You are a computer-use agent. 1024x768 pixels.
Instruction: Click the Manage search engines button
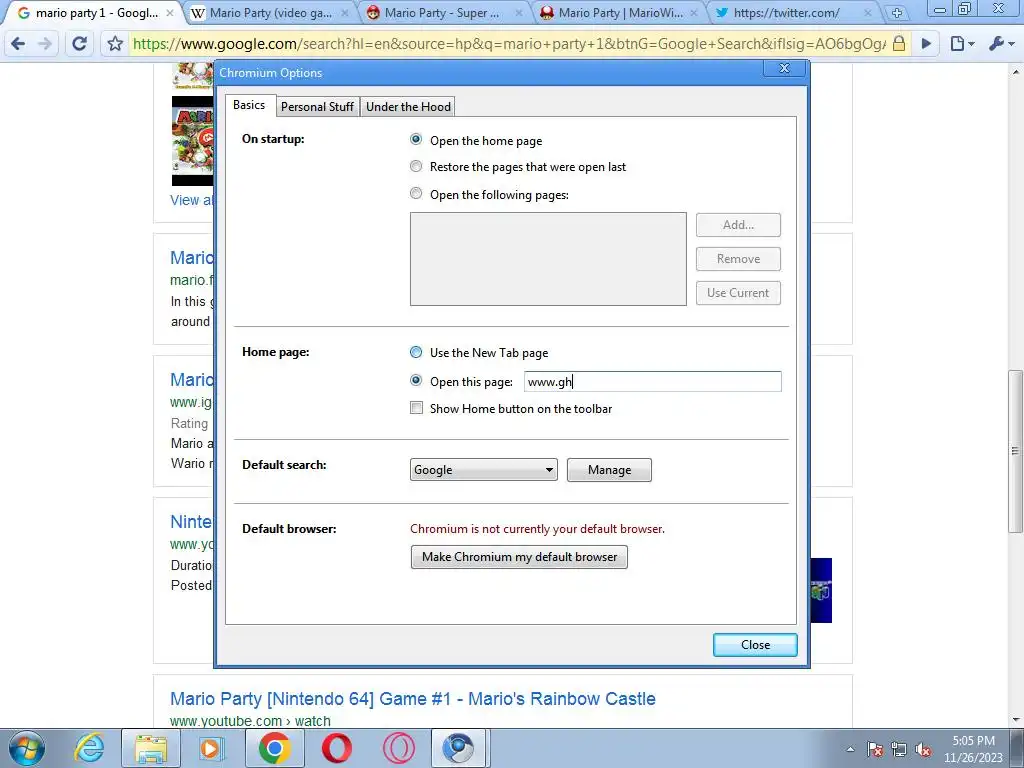609,470
